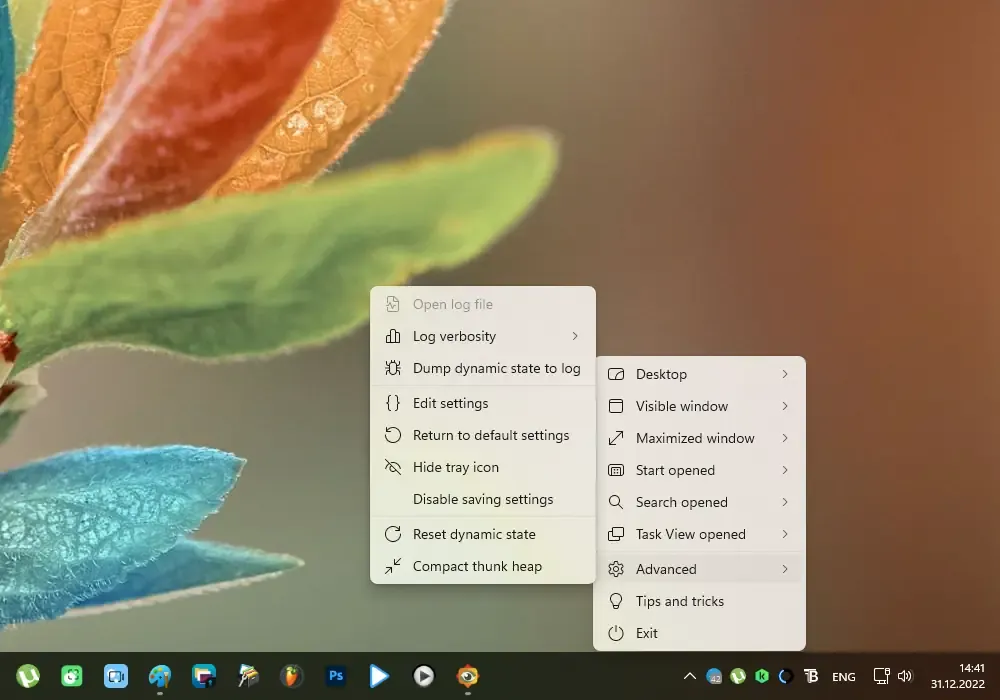
Task: Click the lightbulb Tips and tricks icon
Action: [x=615, y=601]
